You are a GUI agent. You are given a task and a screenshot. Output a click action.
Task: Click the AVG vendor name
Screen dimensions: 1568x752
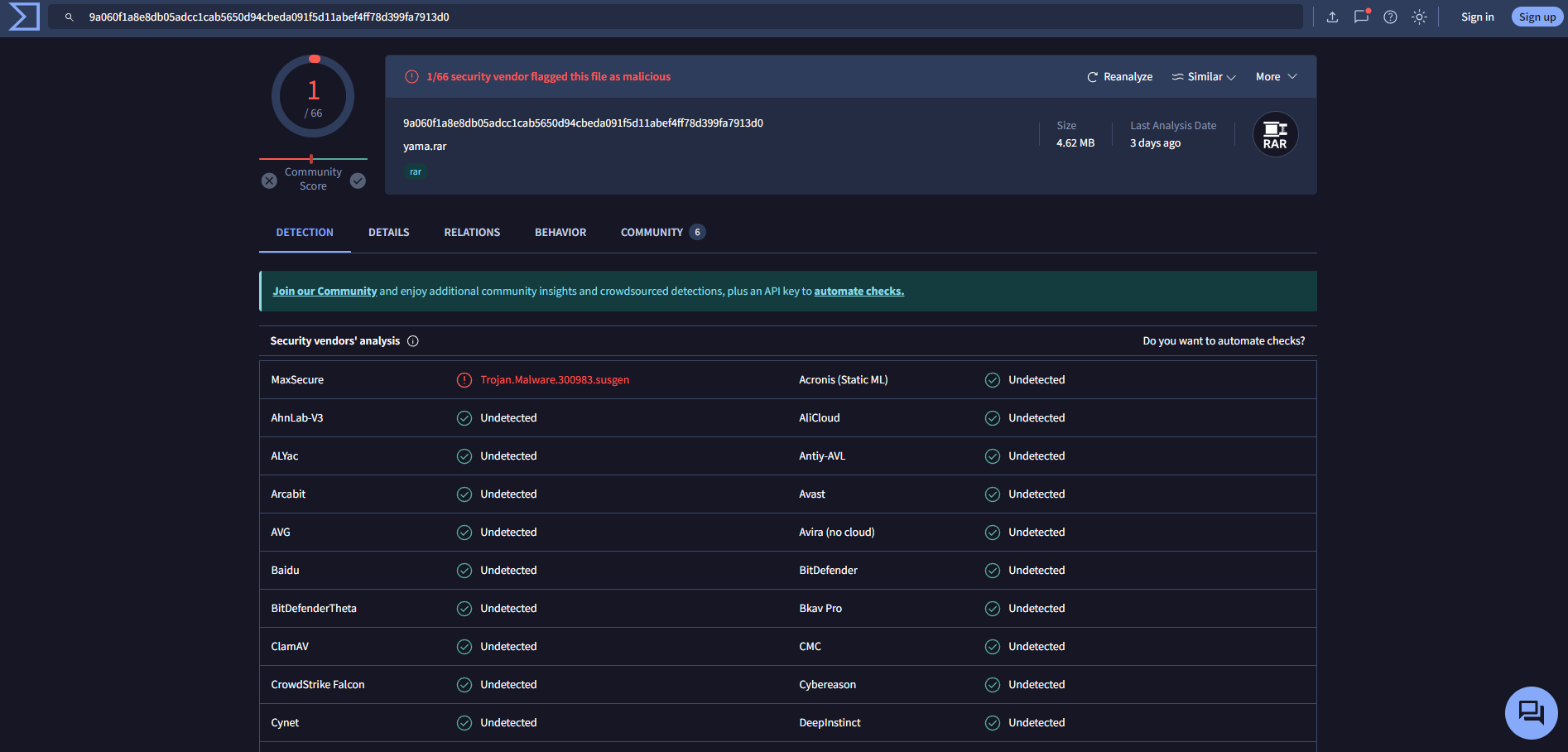coord(281,533)
